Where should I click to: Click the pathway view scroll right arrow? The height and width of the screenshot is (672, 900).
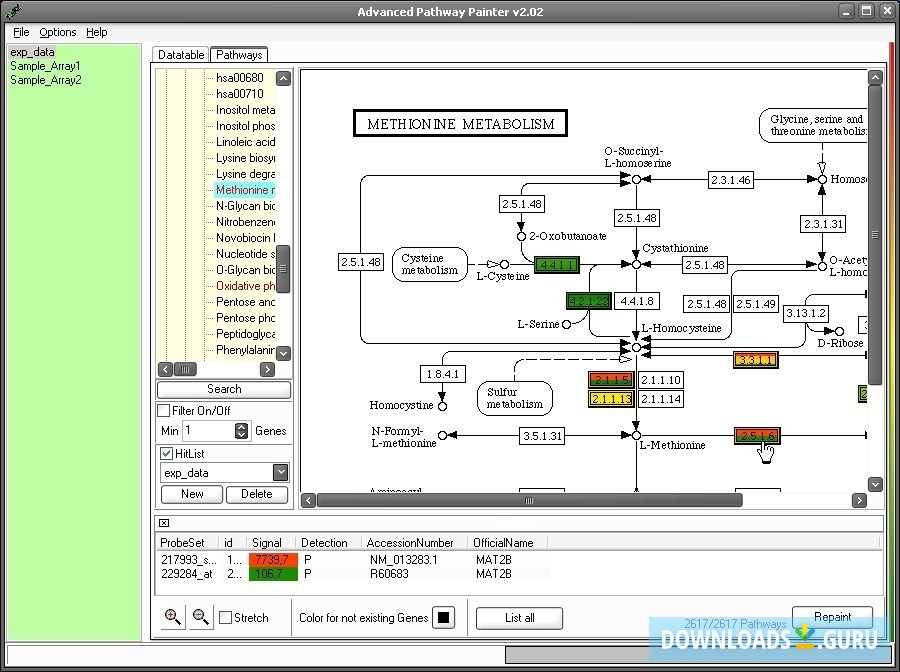pyautogui.click(x=859, y=500)
